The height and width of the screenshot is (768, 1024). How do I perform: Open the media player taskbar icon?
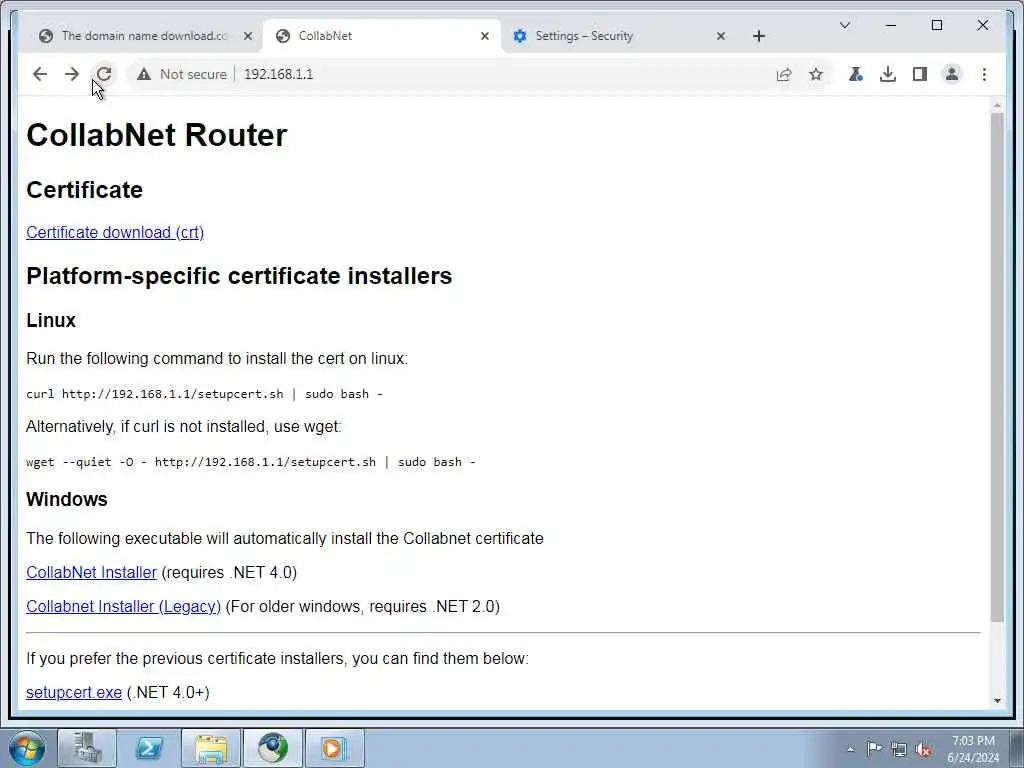(x=334, y=748)
